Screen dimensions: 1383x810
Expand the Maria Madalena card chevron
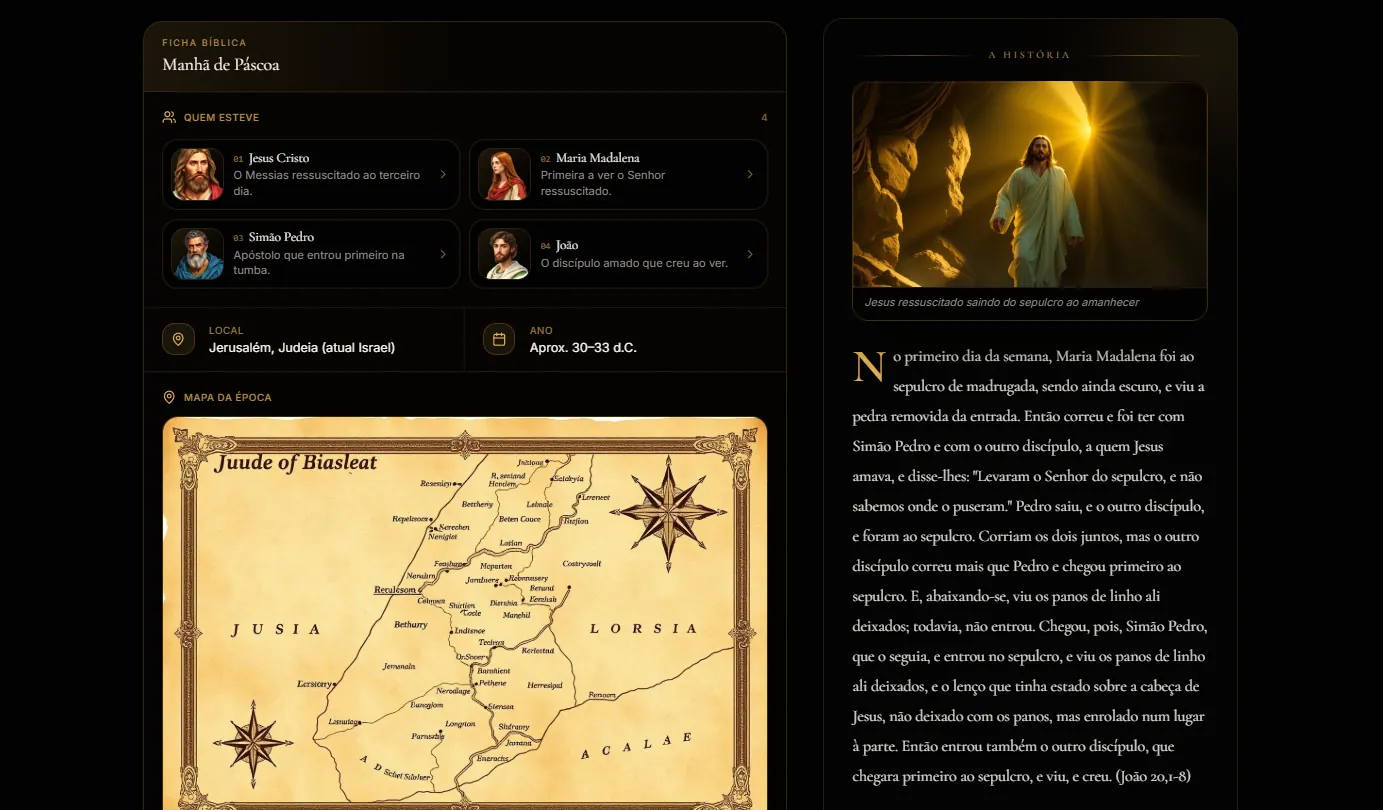click(x=750, y=174)
